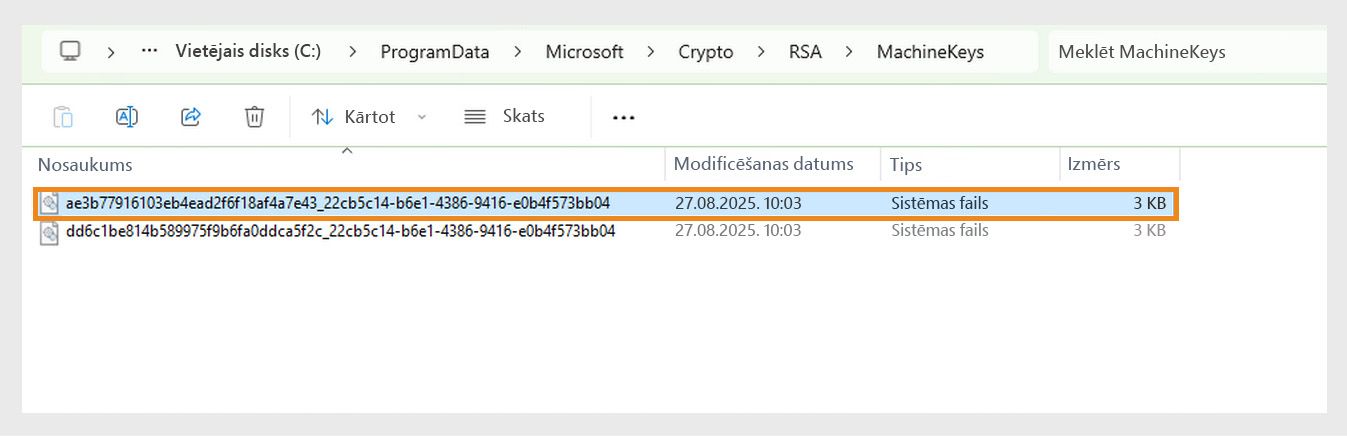
Task: Sort by Nosaukums column header
Action: [85, 165]
